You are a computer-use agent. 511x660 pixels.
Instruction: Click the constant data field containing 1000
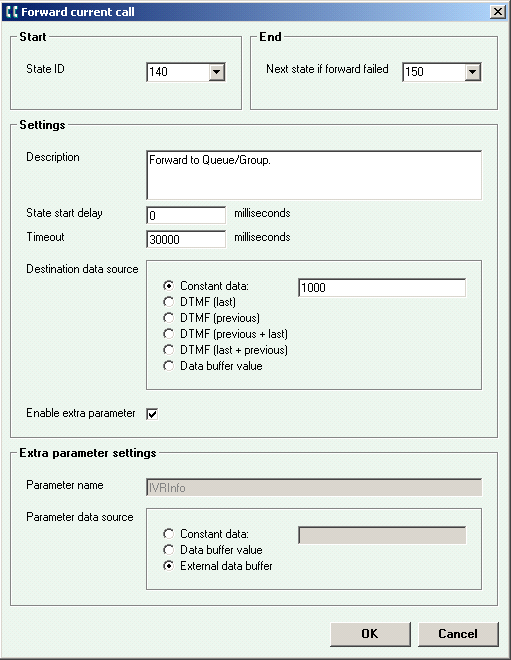click(382, 287)
